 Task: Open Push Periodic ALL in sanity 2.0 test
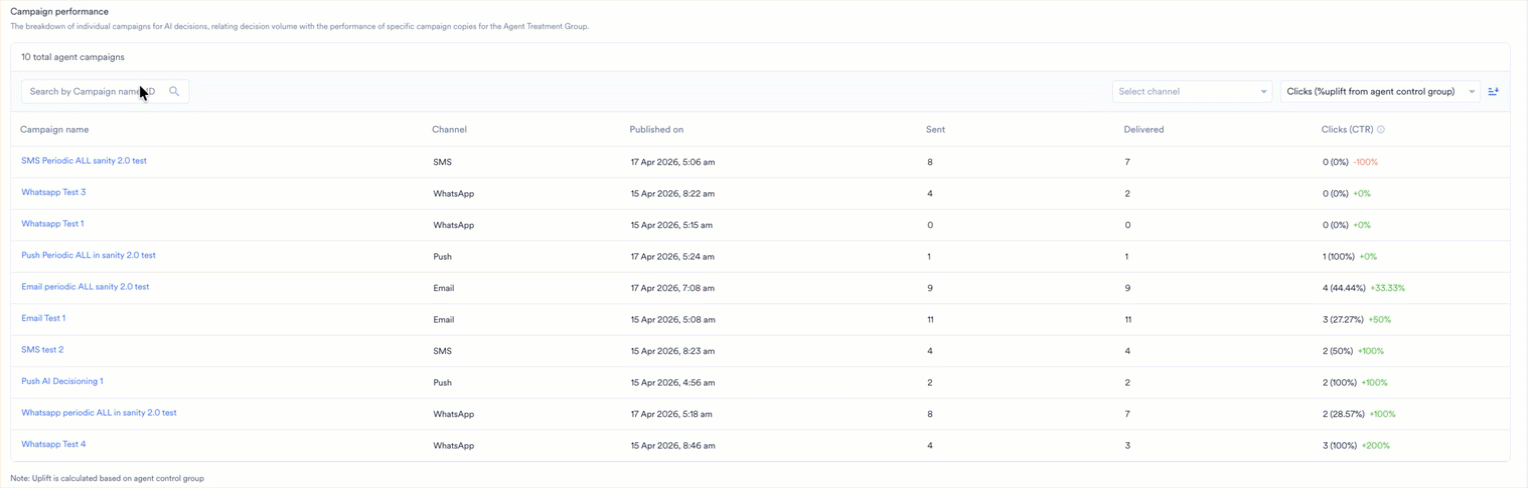(x=88, y=255)
